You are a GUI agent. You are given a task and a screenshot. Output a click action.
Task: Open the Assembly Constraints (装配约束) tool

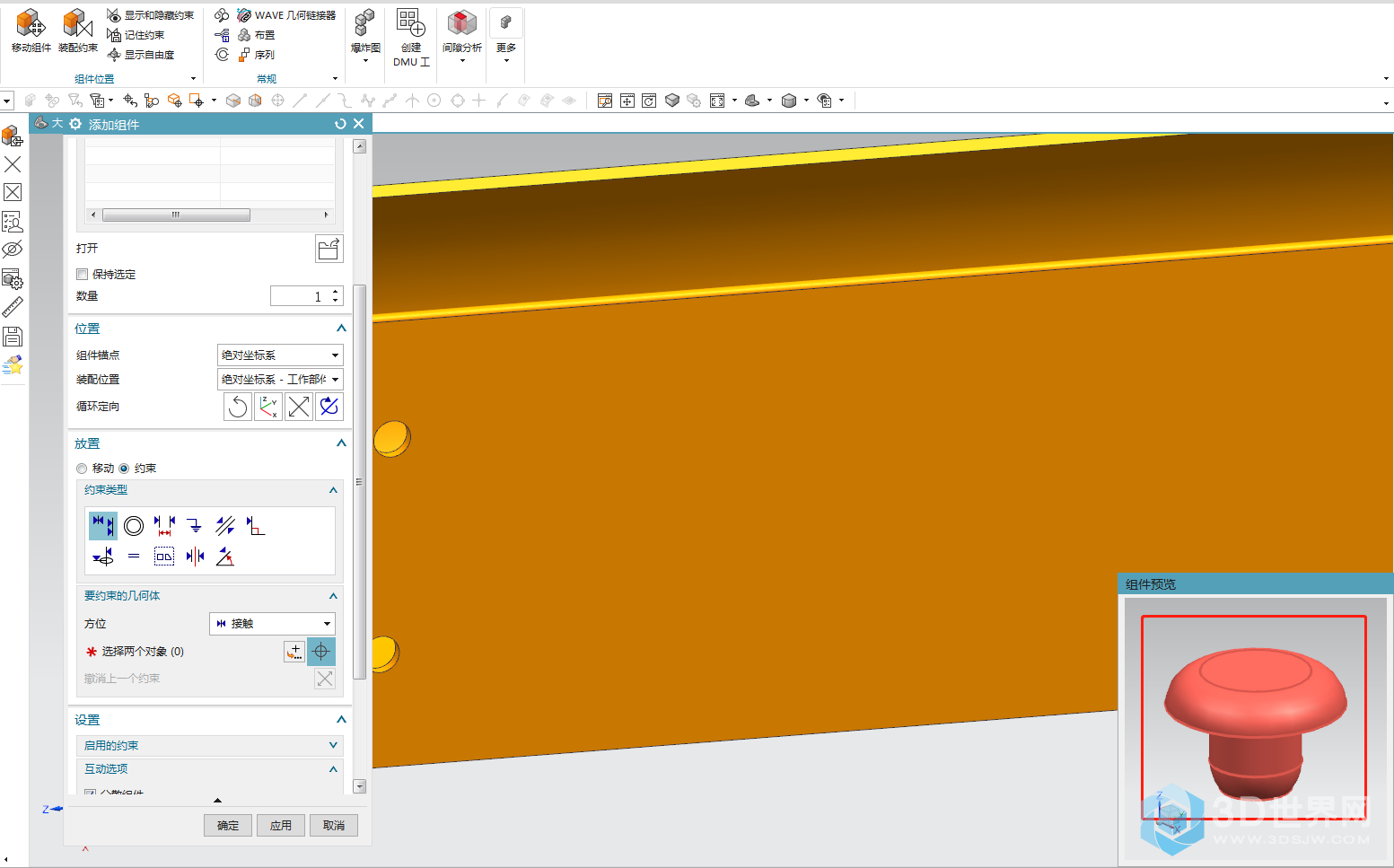click(x=78, y=31)
